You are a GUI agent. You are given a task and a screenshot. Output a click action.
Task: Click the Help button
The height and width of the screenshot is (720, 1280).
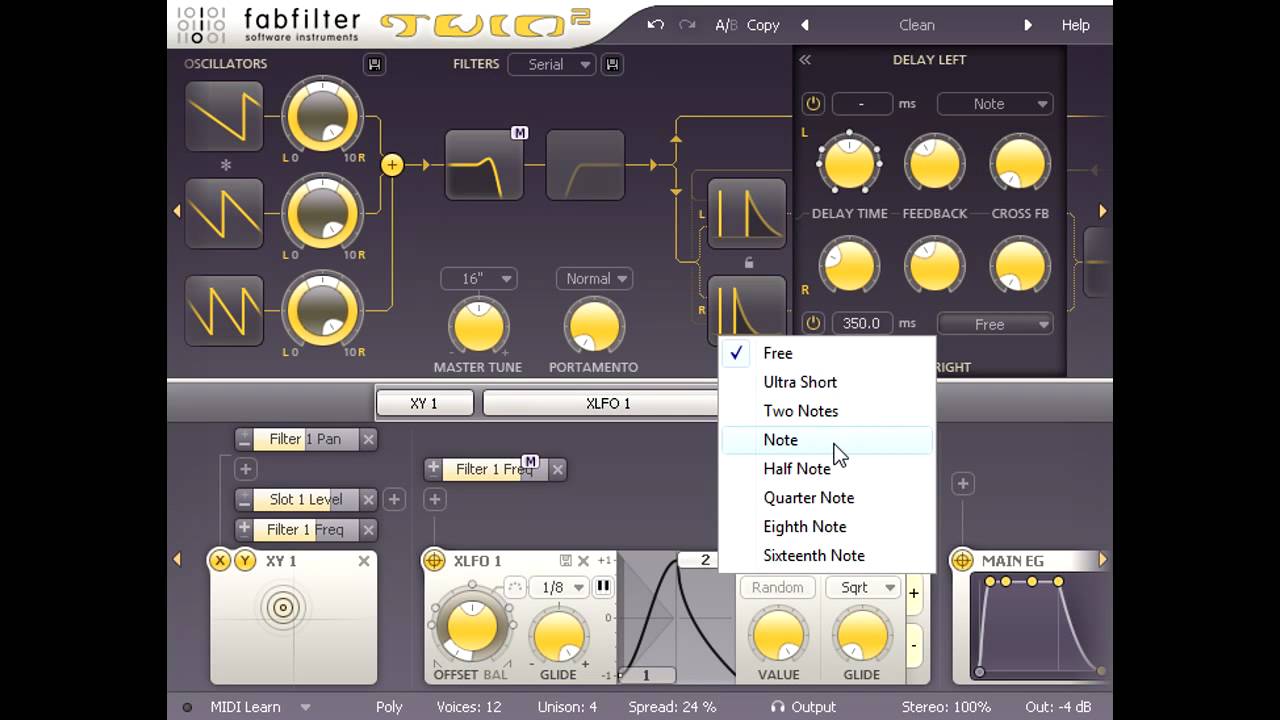pyautogui.click(x=1076, y=25)
